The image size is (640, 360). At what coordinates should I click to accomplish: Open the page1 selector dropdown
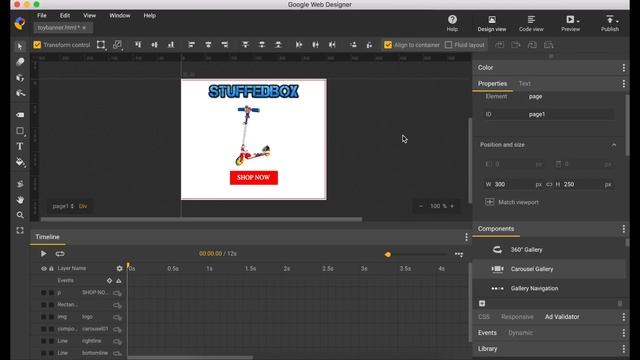pos(63,206)
